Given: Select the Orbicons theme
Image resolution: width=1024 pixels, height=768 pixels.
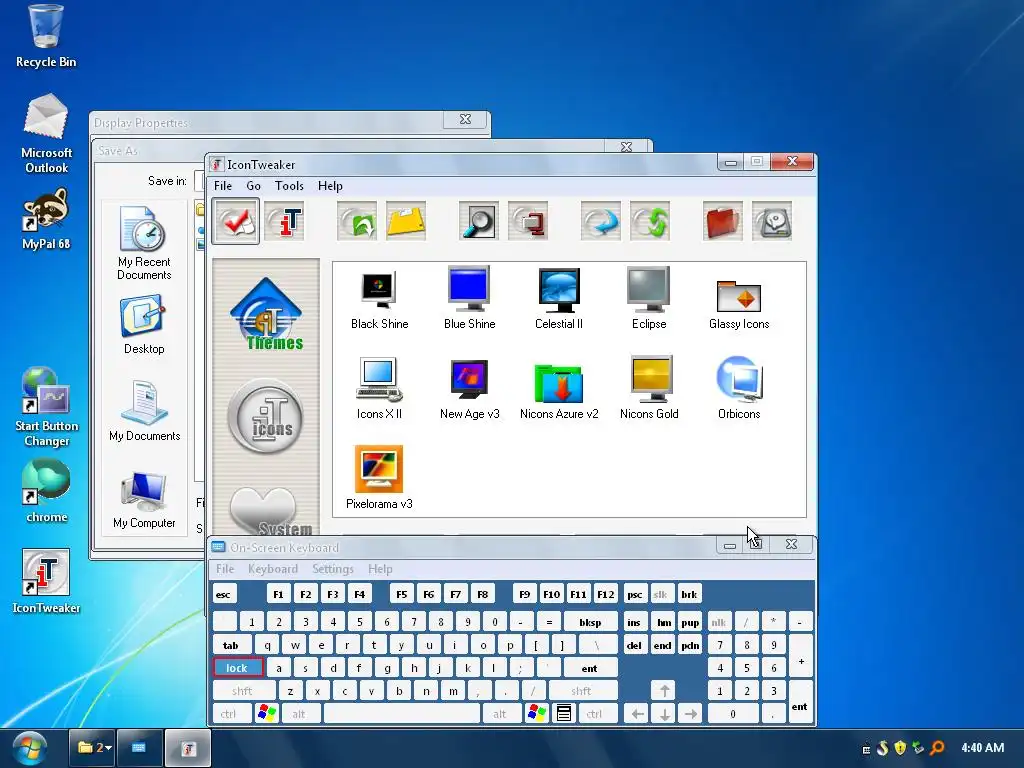Looking at the screenshot, I should pos(739,389).
